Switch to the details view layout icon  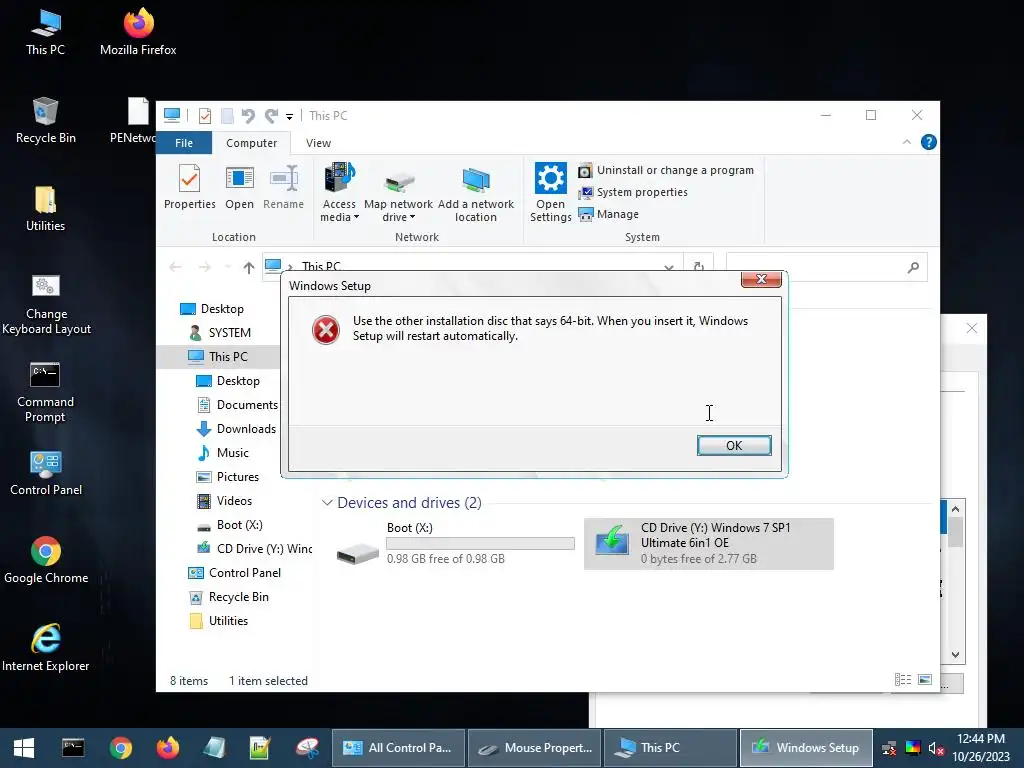click(903, 680)
